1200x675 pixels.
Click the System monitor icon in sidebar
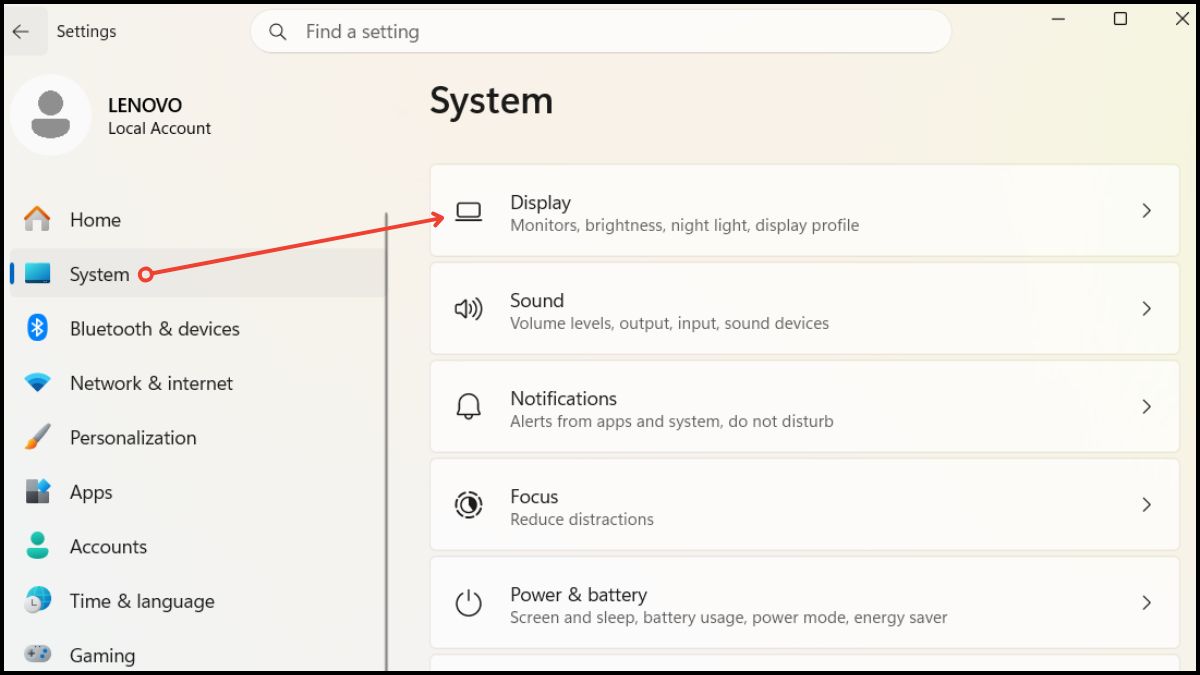pos(38,274)
